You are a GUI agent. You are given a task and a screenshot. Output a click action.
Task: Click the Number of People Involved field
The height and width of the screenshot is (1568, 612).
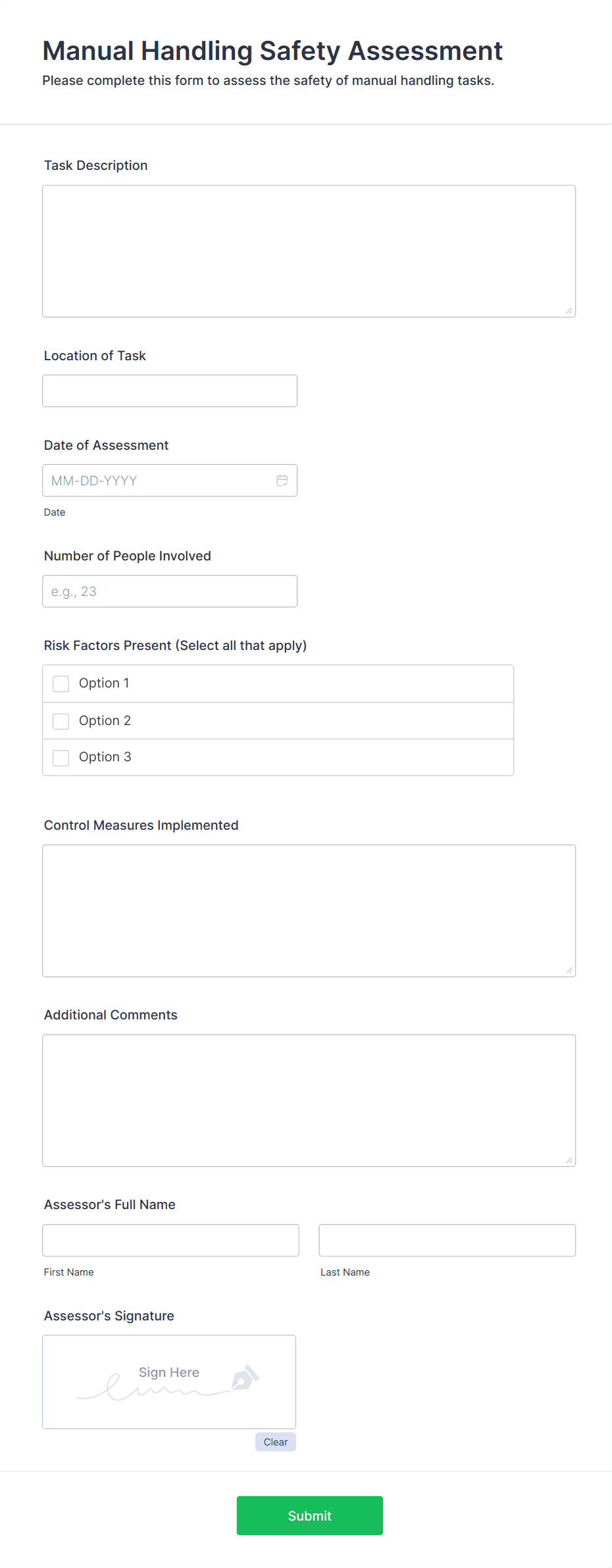[x=170, y=591]
